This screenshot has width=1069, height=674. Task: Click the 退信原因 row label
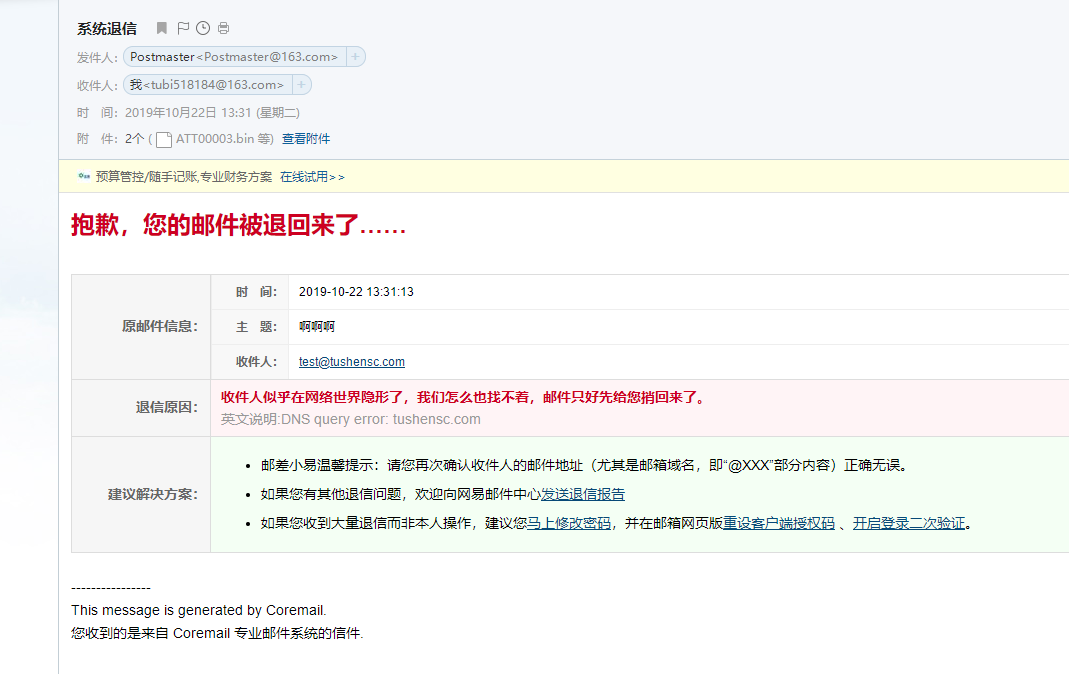(x=166, y=408)
